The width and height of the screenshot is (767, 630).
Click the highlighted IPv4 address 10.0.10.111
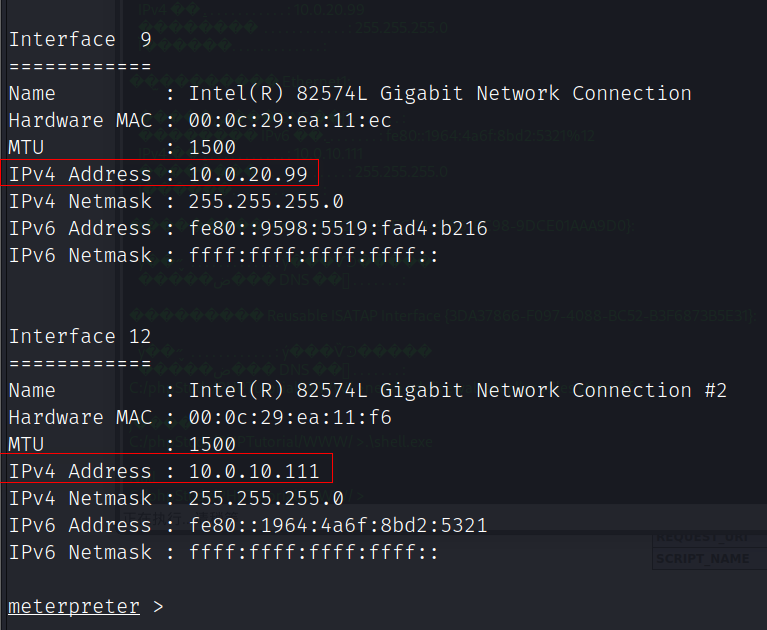click(254, 471)
